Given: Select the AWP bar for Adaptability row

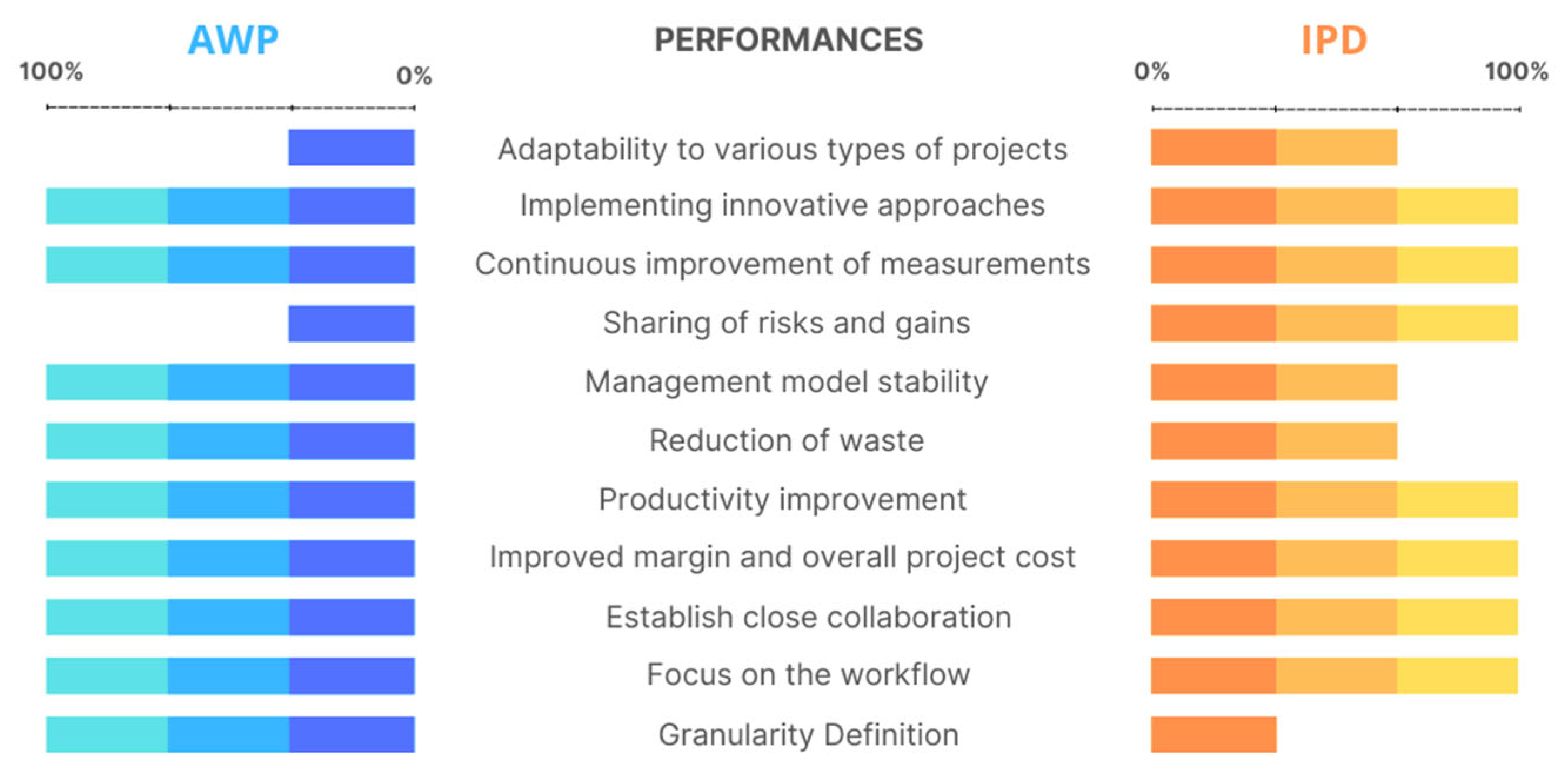Looking at the screenshot, I should [x=351, y=148].
